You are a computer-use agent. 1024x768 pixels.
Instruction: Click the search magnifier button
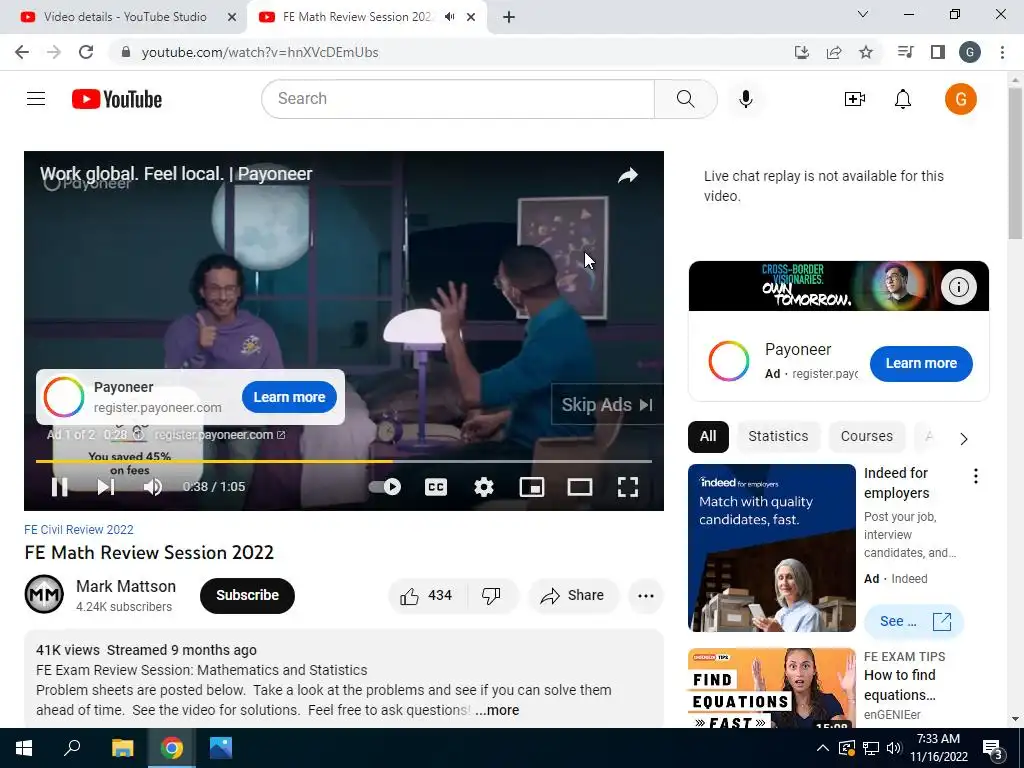click(x=686, y=99)
